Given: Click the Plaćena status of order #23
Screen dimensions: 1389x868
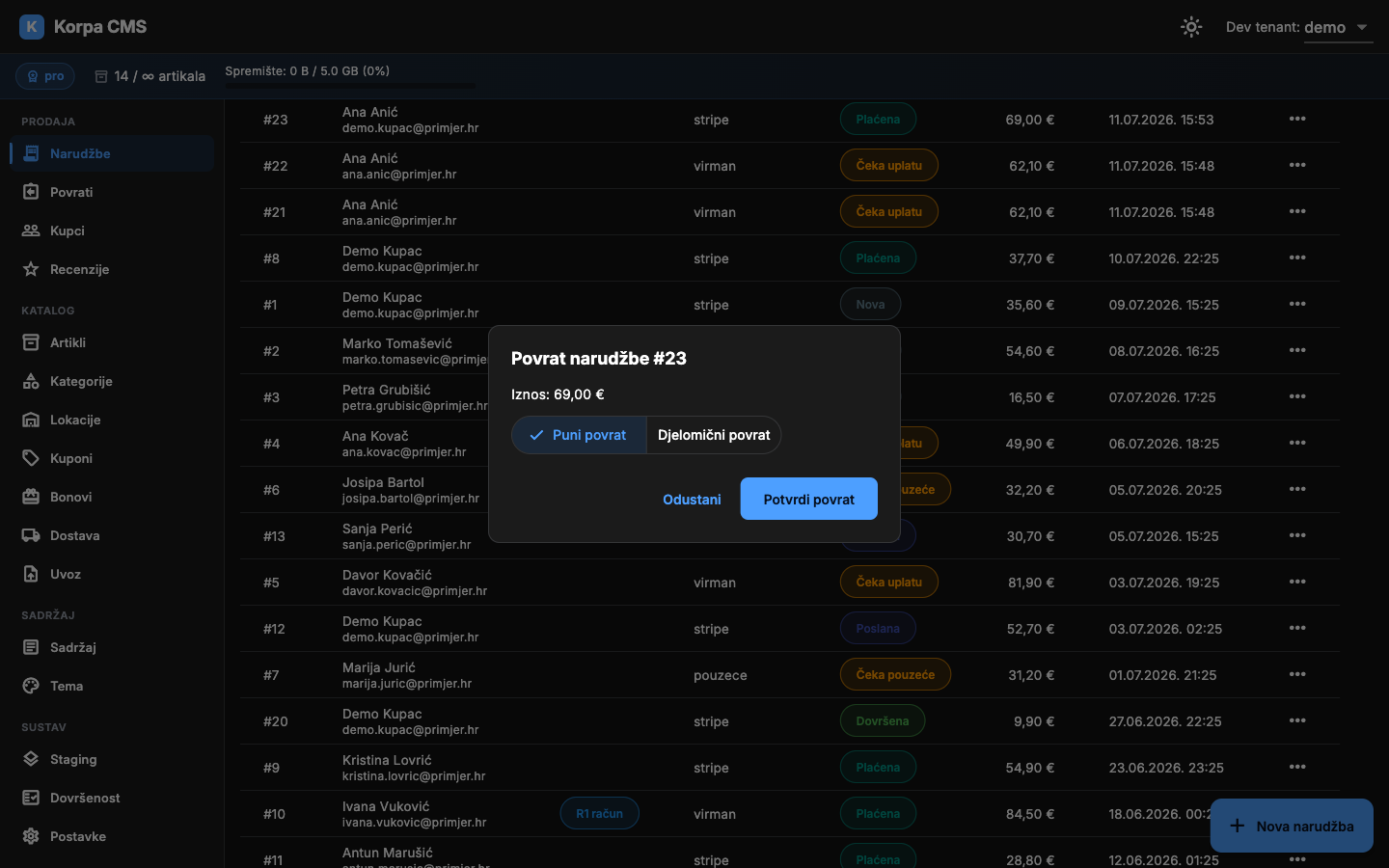Looking at the screenshot, I should coord(878,119).
